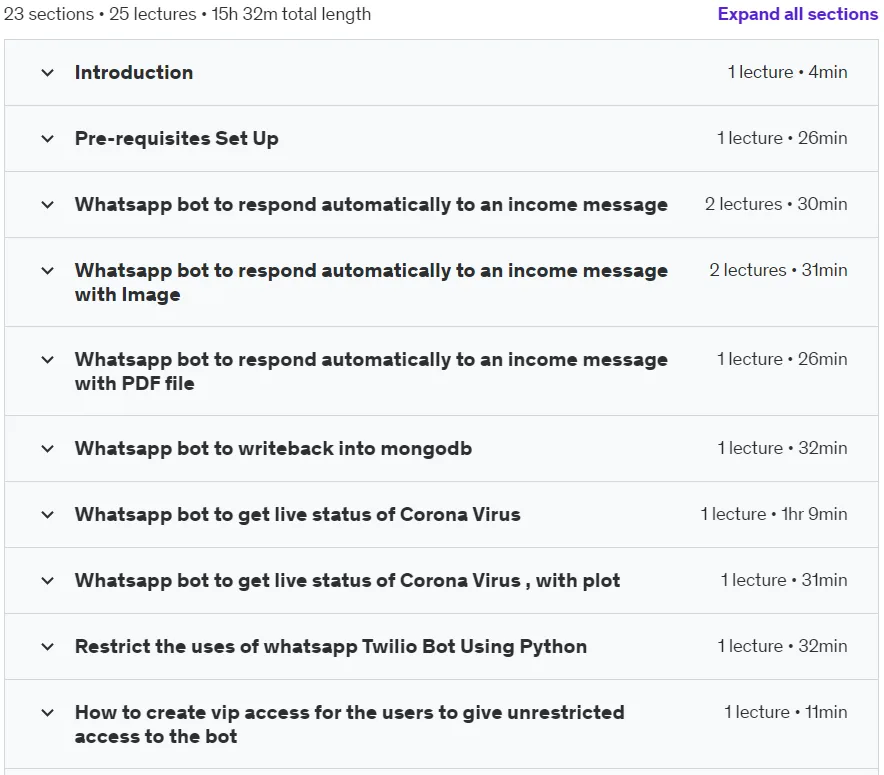Click chevron beside Corona Virus with plot
The height and width of the screenshot is (775, 884).
click(x=48, y=581)
